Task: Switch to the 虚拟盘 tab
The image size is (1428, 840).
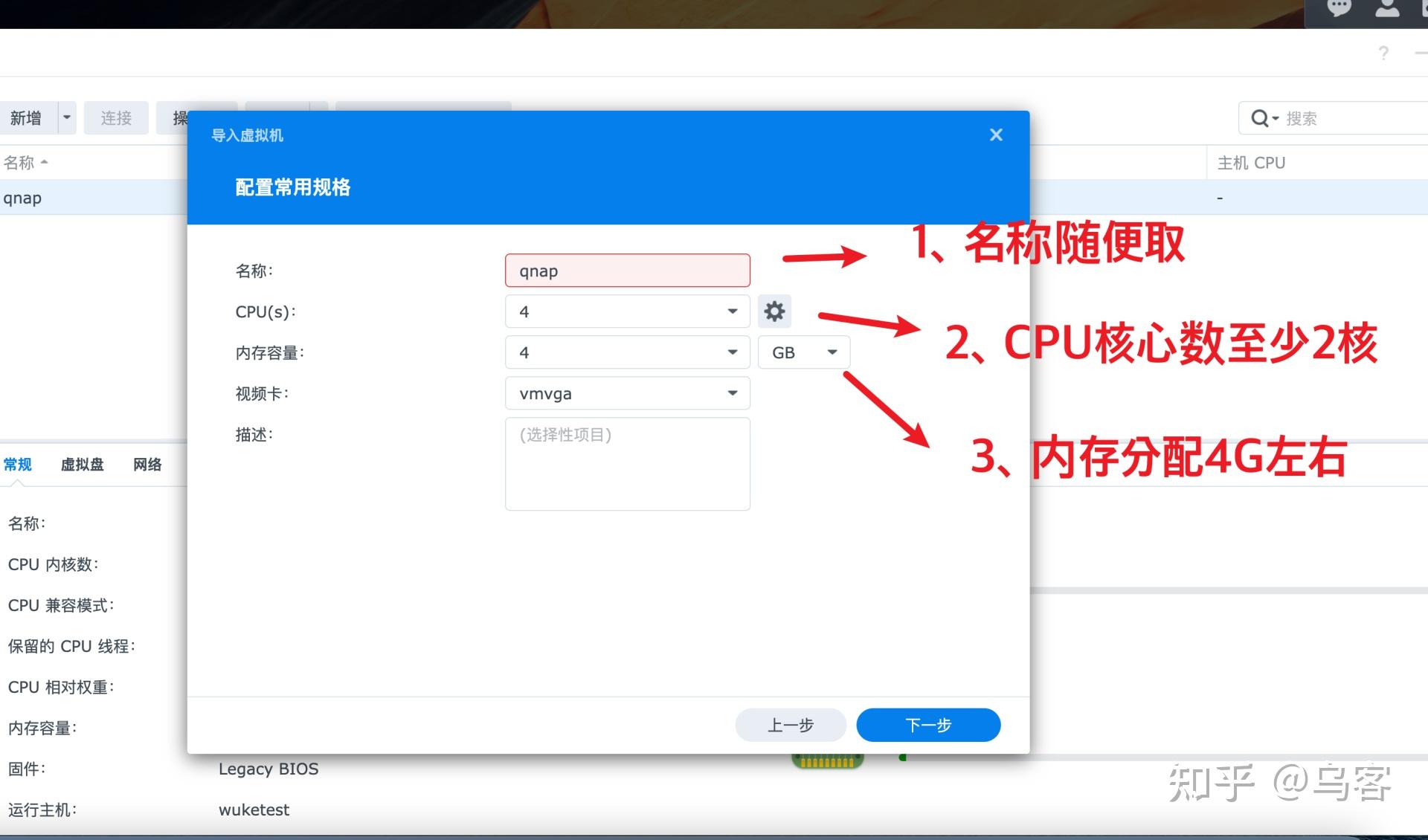Action: click(82, 465)
